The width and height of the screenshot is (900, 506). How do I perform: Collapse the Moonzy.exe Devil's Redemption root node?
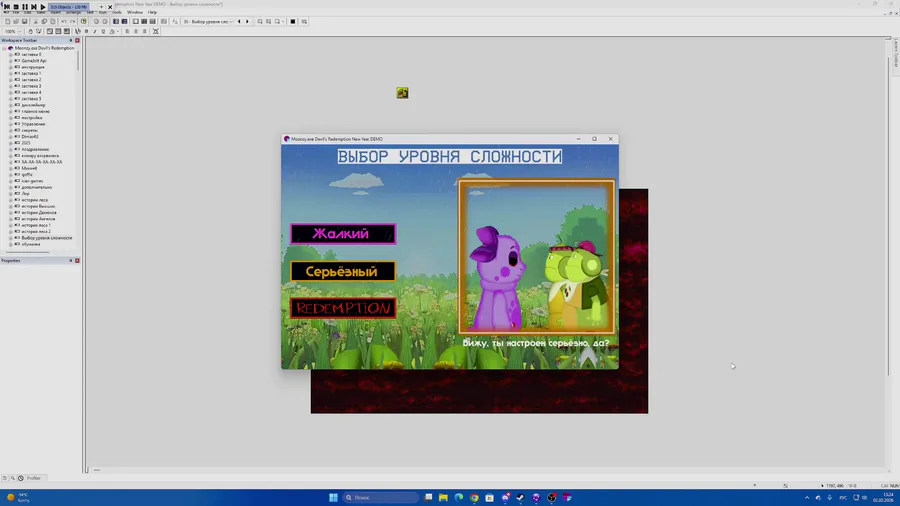[5, 48]
